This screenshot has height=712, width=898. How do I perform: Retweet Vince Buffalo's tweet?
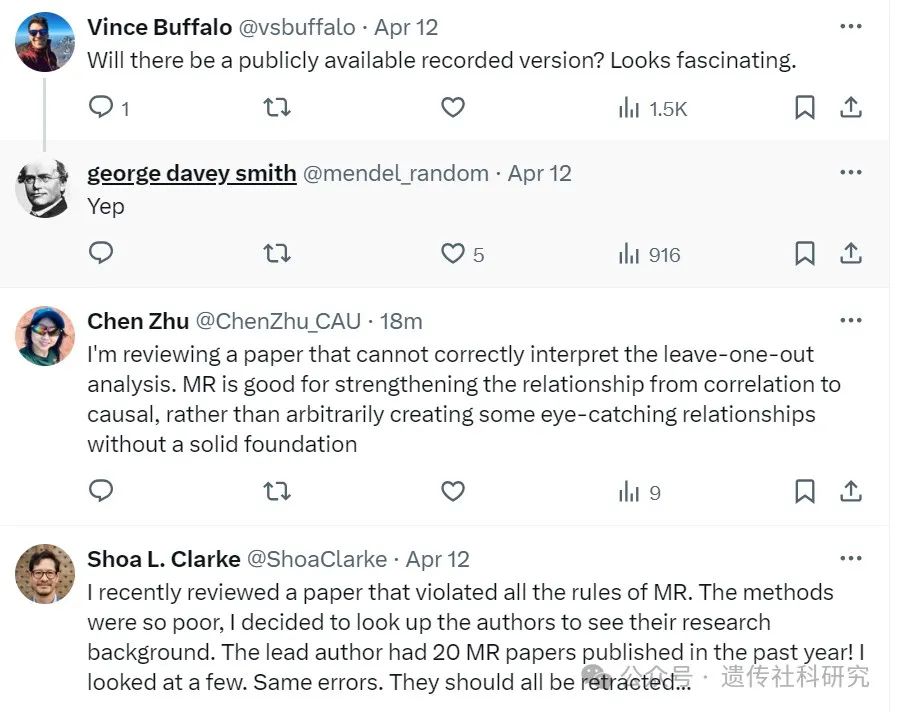click(277, 107)
